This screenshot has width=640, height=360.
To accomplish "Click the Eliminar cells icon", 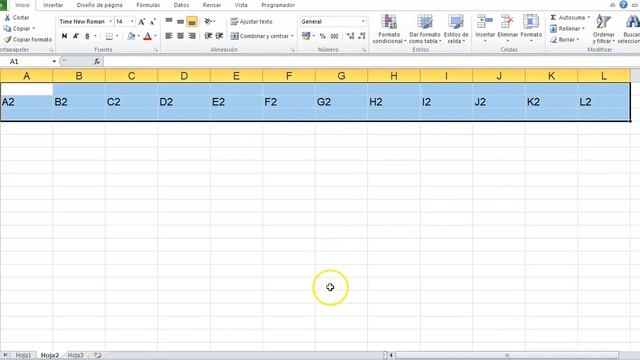I will coord(507,22).
